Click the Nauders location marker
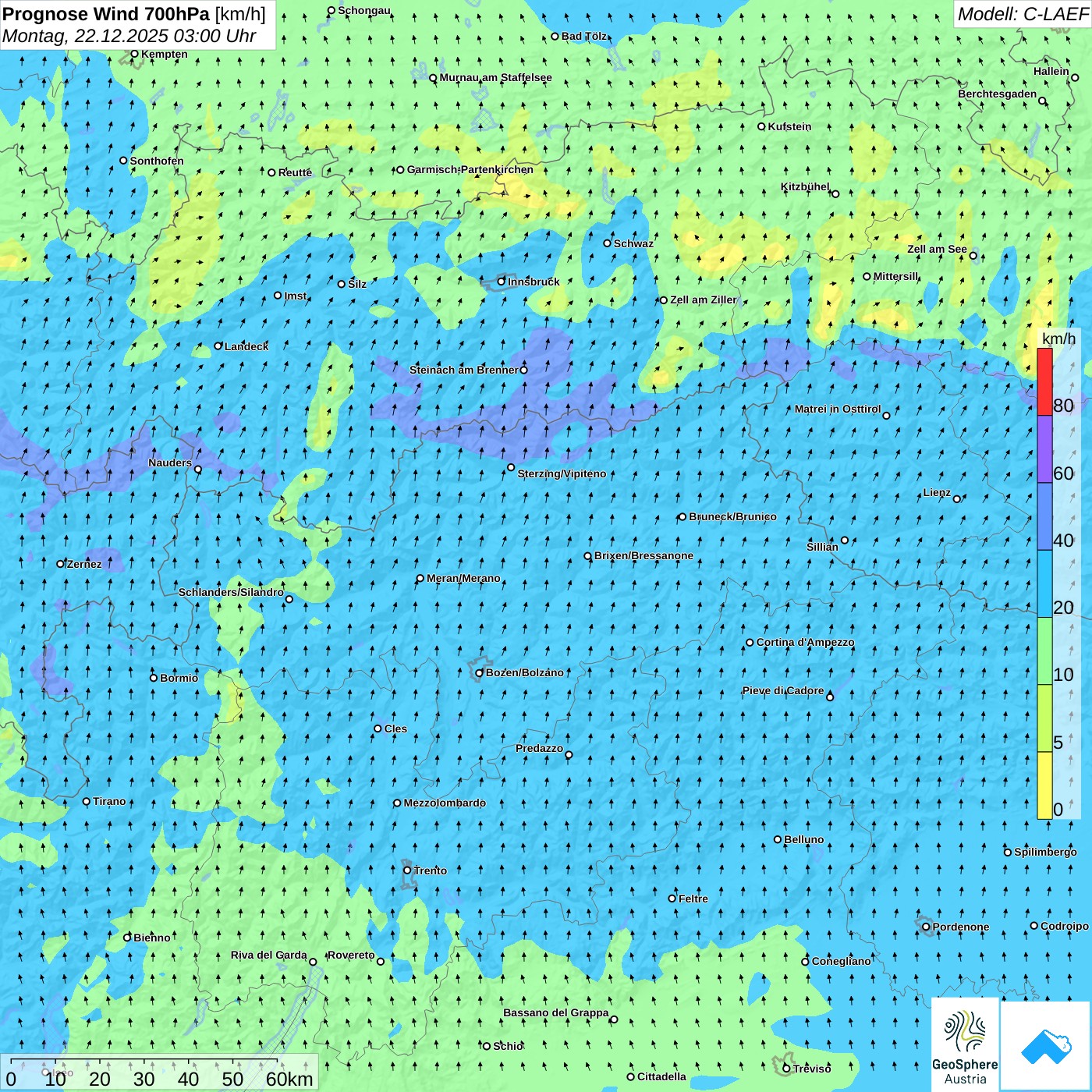The height and width of the screenshot is (1092, 1092). [x=198, y=470]
